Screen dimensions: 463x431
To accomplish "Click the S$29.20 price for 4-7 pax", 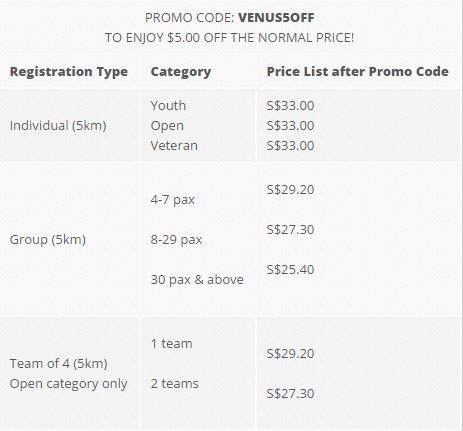I will tap(290, 189).
